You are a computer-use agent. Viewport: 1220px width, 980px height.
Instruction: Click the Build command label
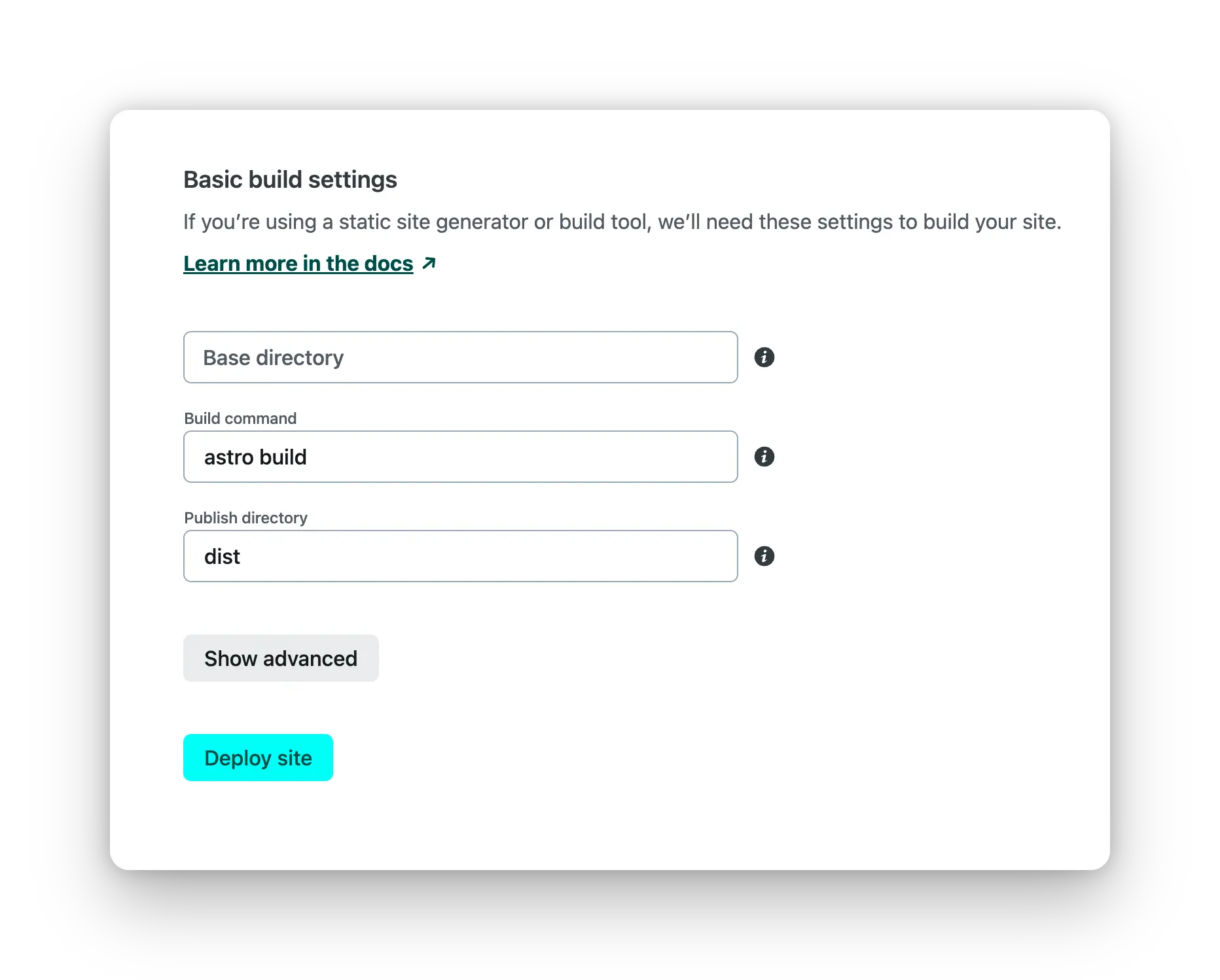(x=240, y=419)
